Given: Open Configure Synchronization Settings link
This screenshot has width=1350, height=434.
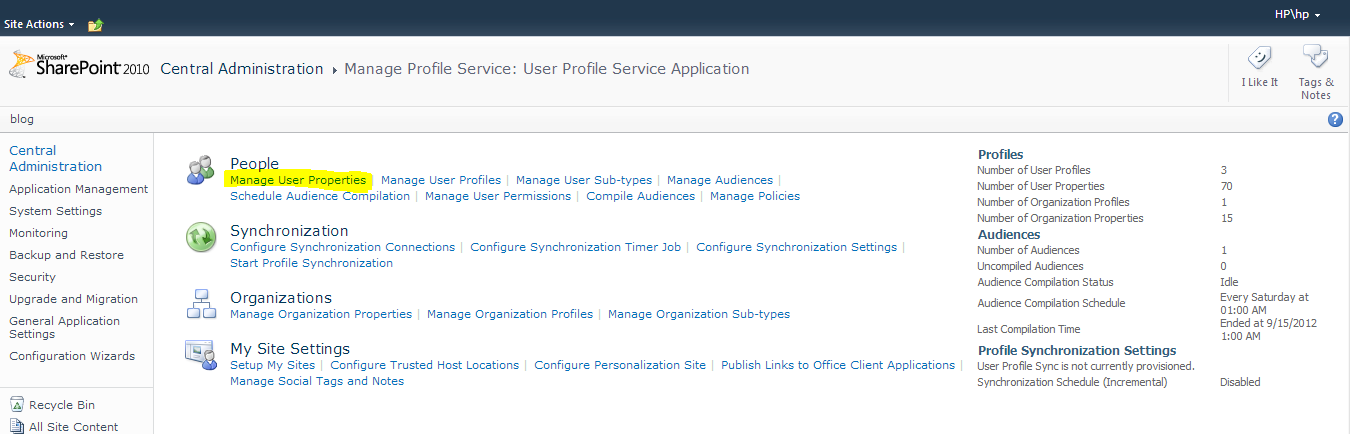Looking at the screenshot, I should (x=797, y=247).
